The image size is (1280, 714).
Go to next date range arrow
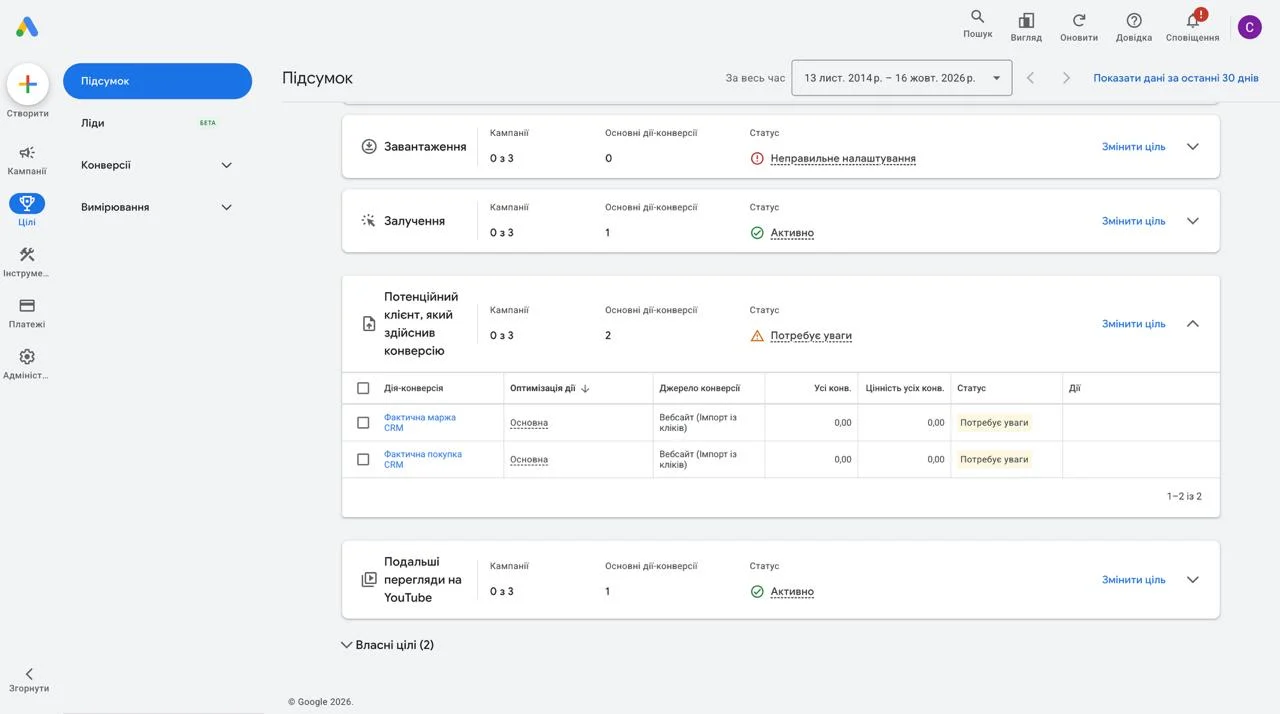[1067, 78]
